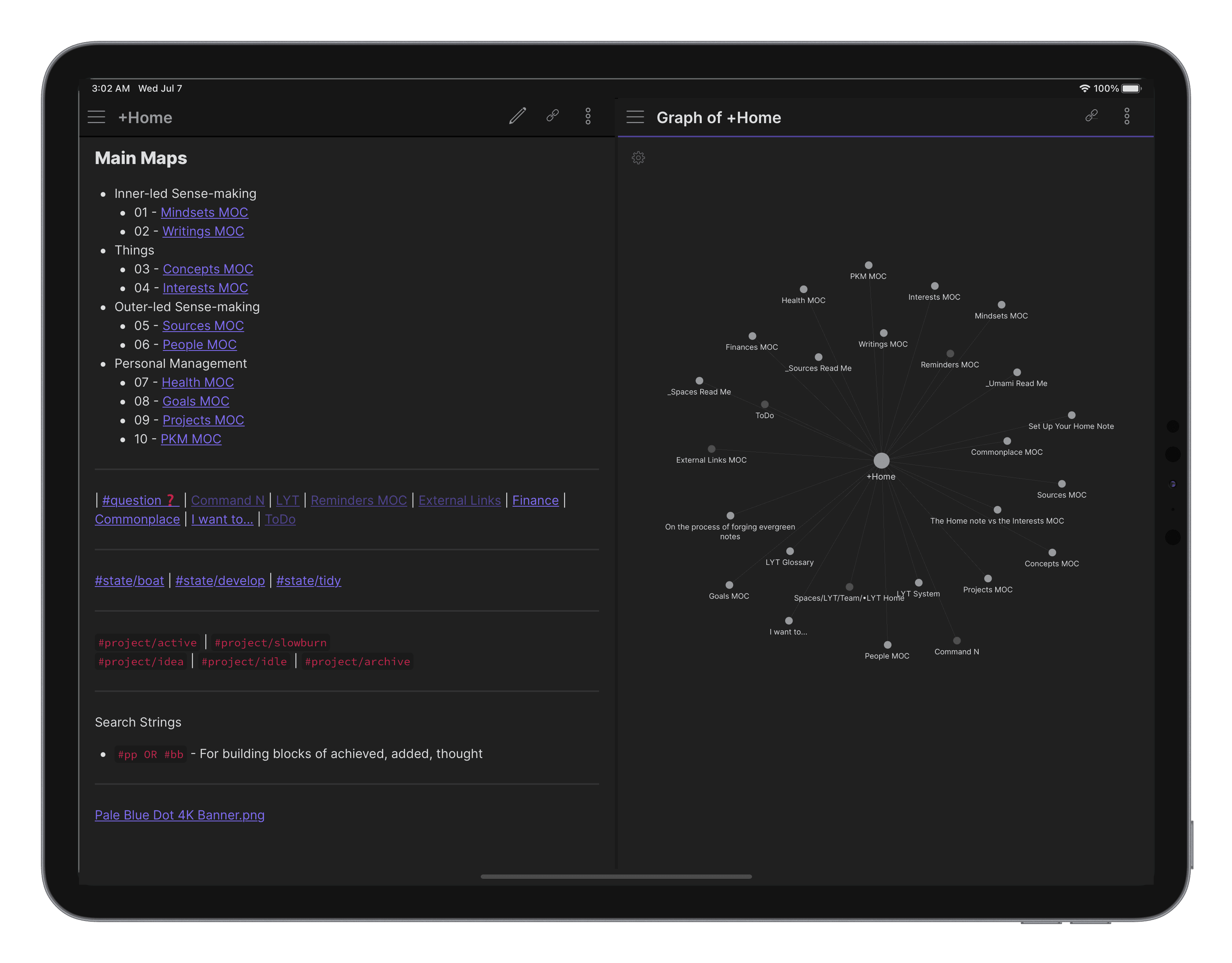Viewport: 1232px width, 963px height.
Task: Select the Reminders MOC graph node
Action: coord(950,354)
